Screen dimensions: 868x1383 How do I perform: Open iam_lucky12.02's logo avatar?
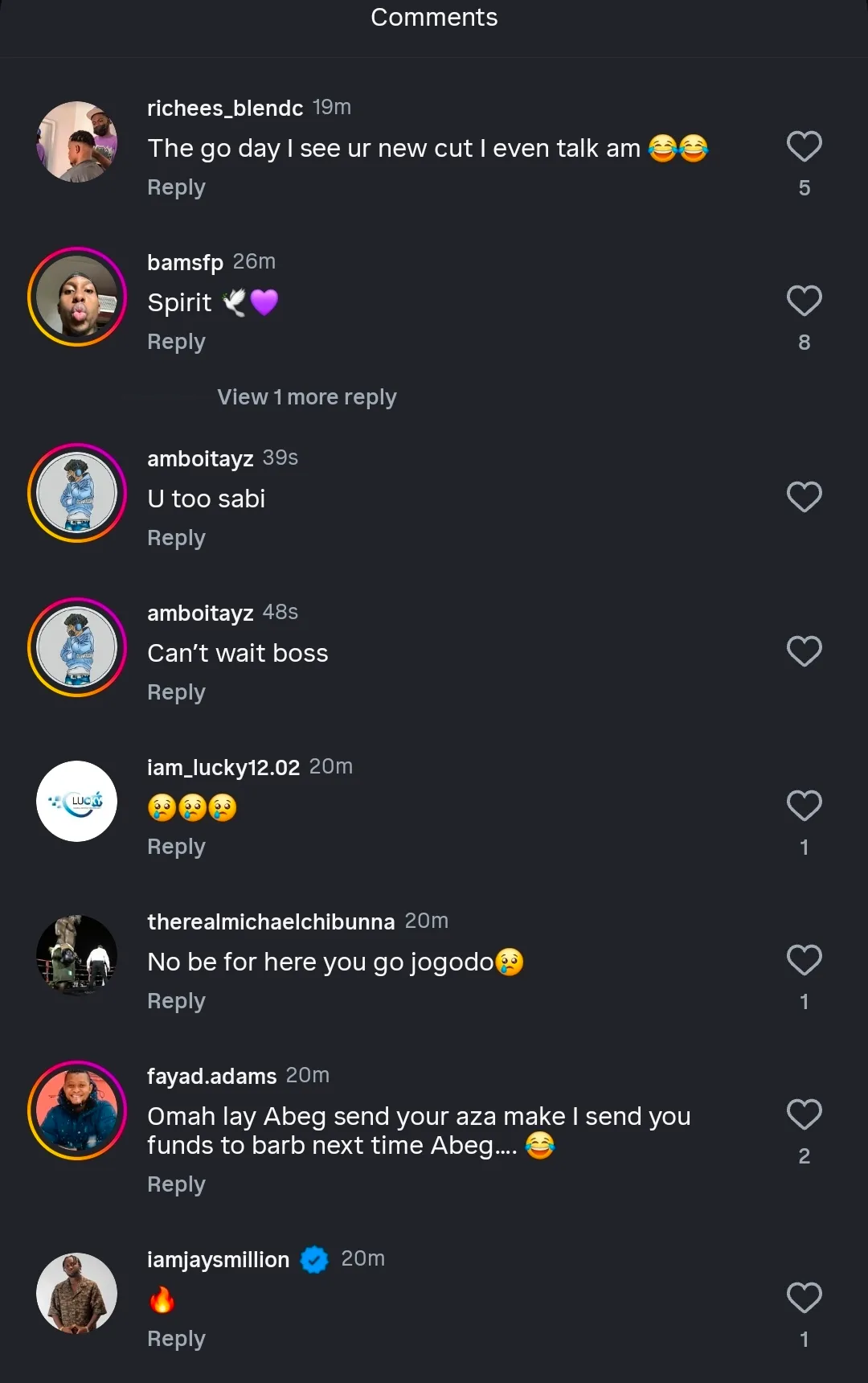(77, 802)
